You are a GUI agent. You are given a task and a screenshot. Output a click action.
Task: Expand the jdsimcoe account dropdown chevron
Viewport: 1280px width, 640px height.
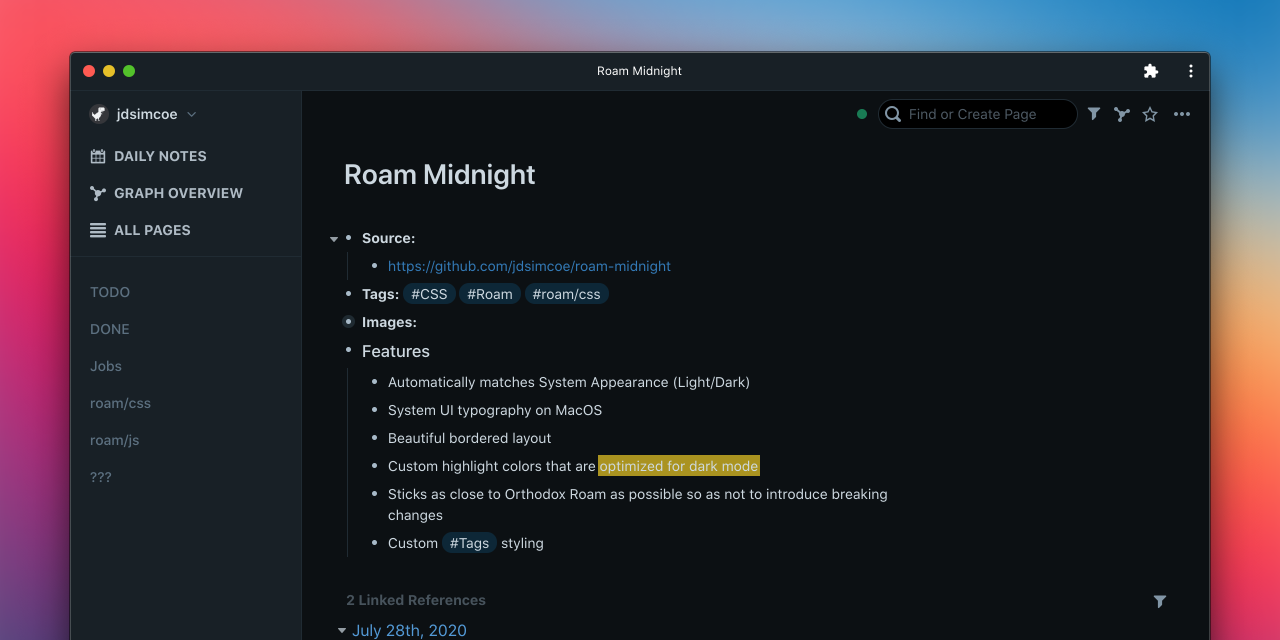(x=190, y=114)
